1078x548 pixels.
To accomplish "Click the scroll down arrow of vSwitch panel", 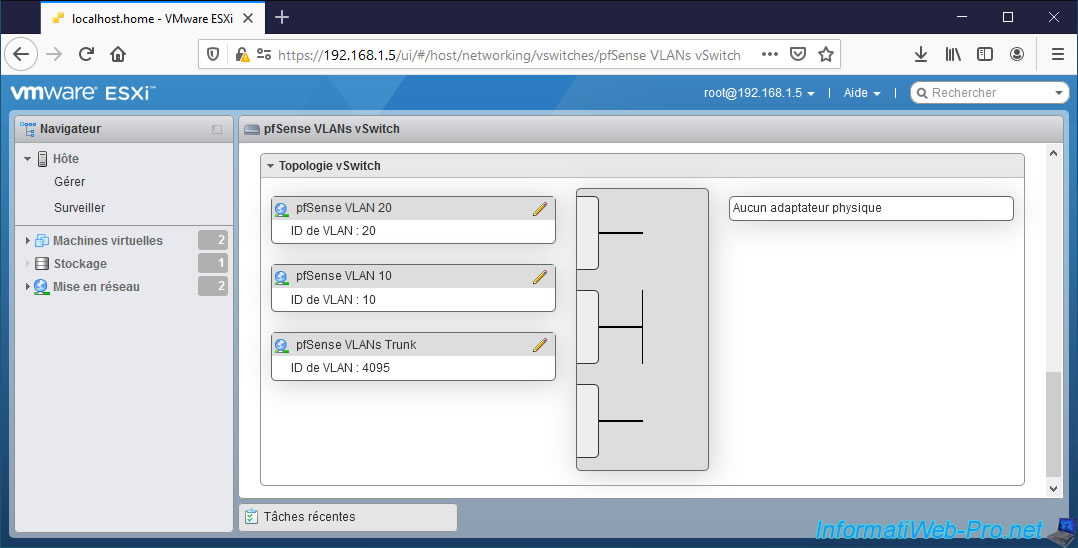I will 1053,488.
